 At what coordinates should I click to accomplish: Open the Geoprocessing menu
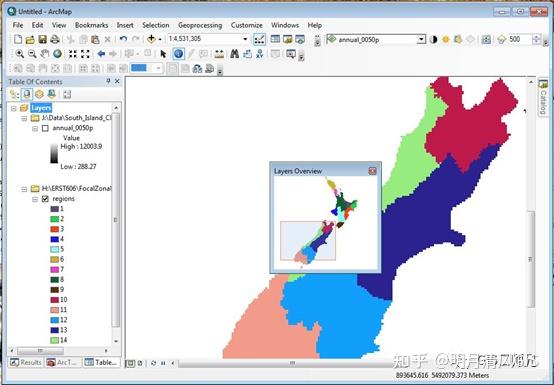(x=200, y=25)
